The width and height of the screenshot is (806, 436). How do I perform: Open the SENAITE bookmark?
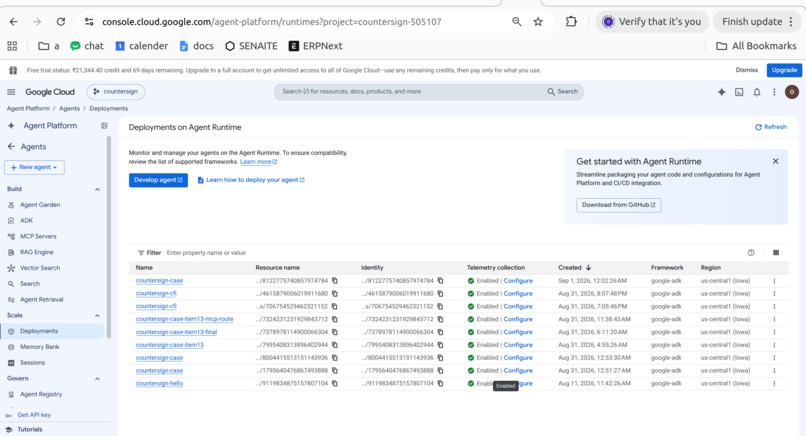point(251,46)
